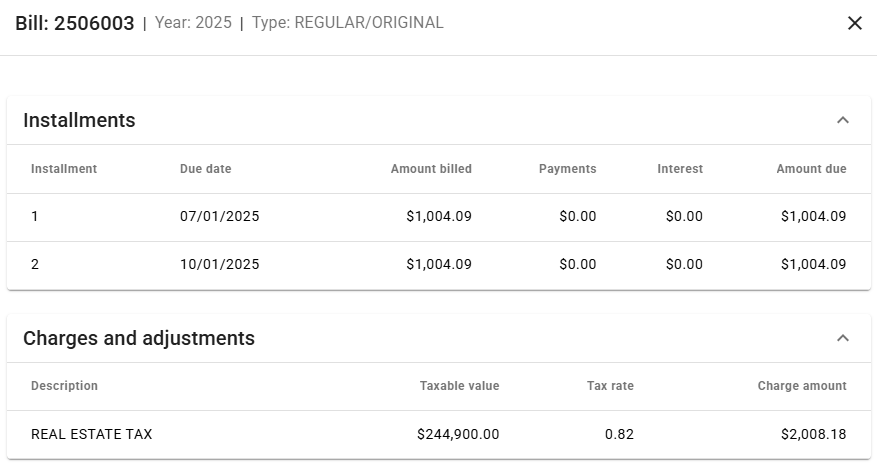
Task: Click the $2,008.18 charge amount cell
Action: pyautogui.click(x=814, y=435)
